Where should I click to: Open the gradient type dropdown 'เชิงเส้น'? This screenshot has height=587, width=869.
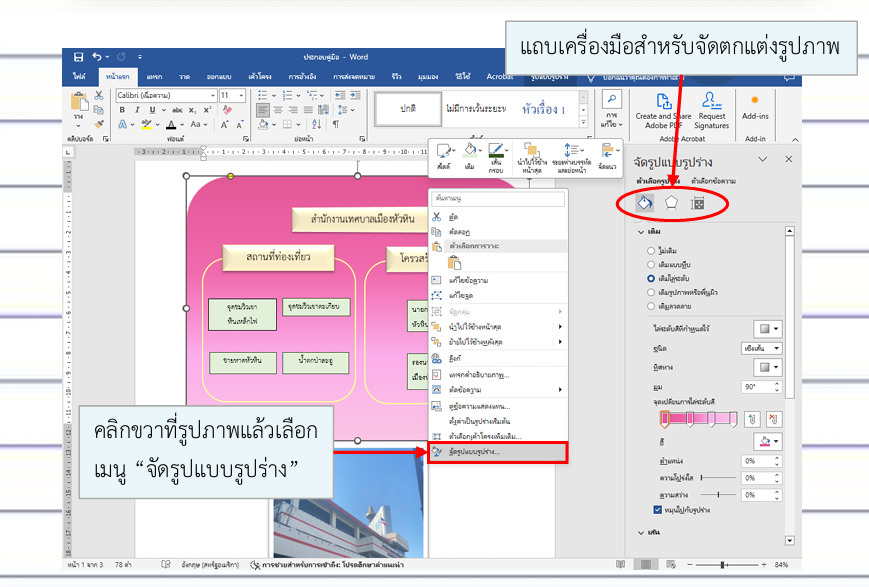(x=763, y=347)
